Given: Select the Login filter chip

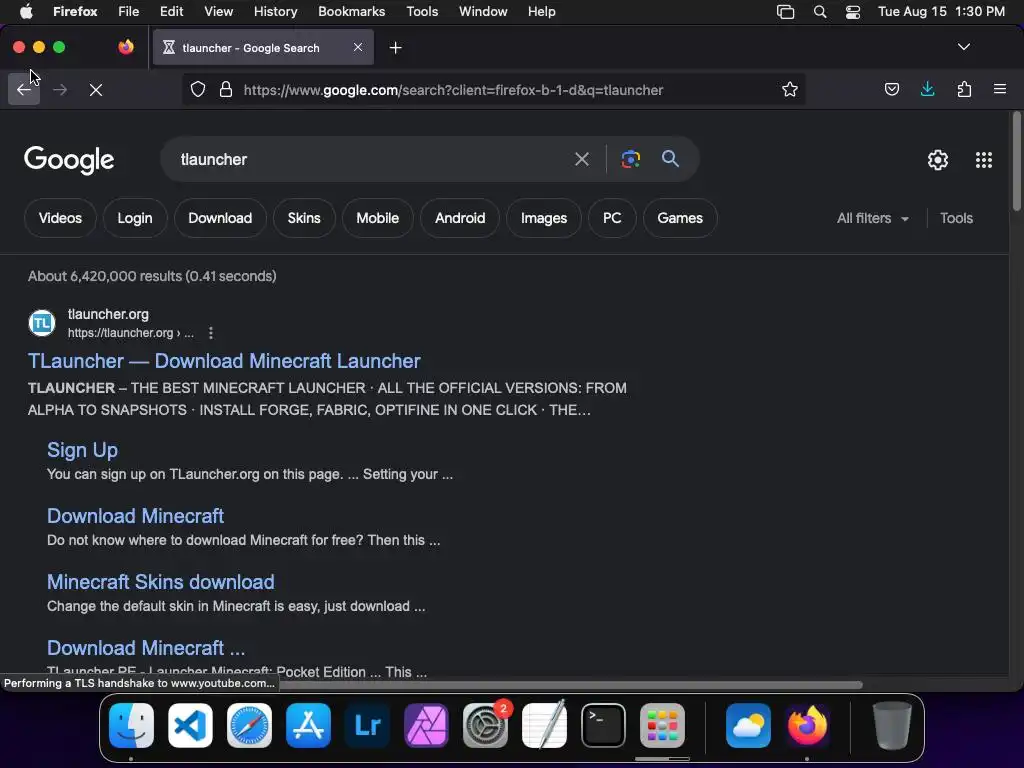Looking at the screenshot, I should [x=135, y=218].
